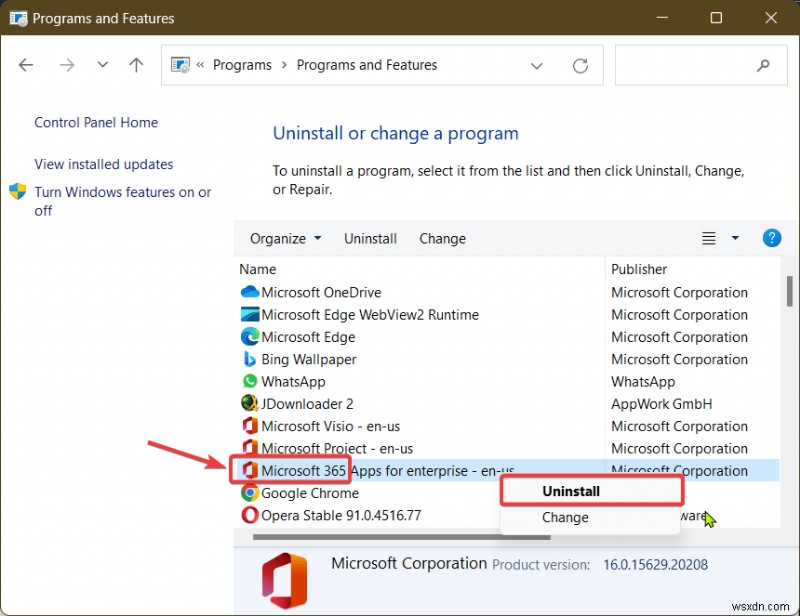Click the title bar window icon
Viewport: 800px width, 616px height.
point(18,18)
